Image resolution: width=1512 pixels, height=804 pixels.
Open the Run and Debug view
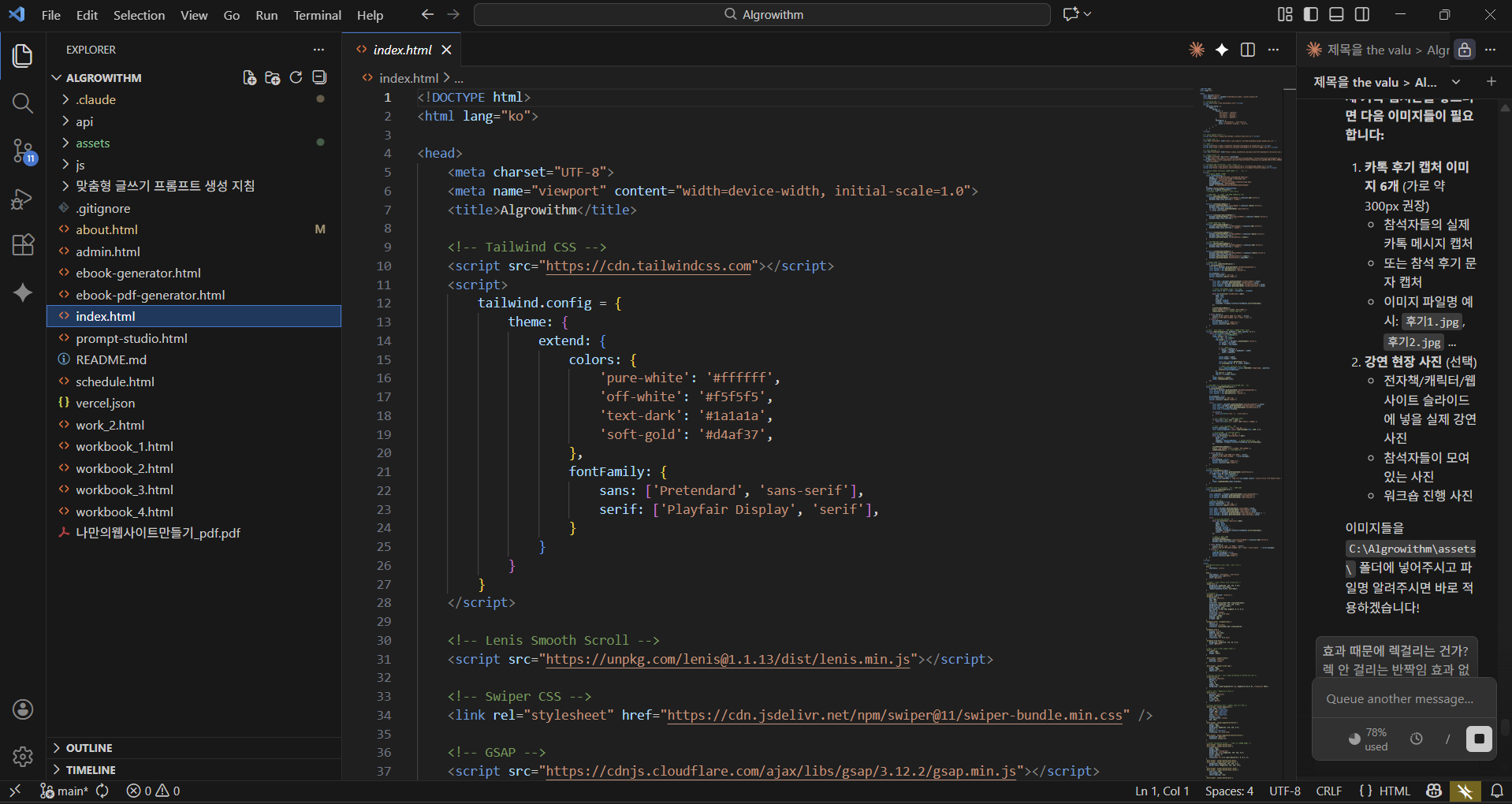(x=23, y=199)
